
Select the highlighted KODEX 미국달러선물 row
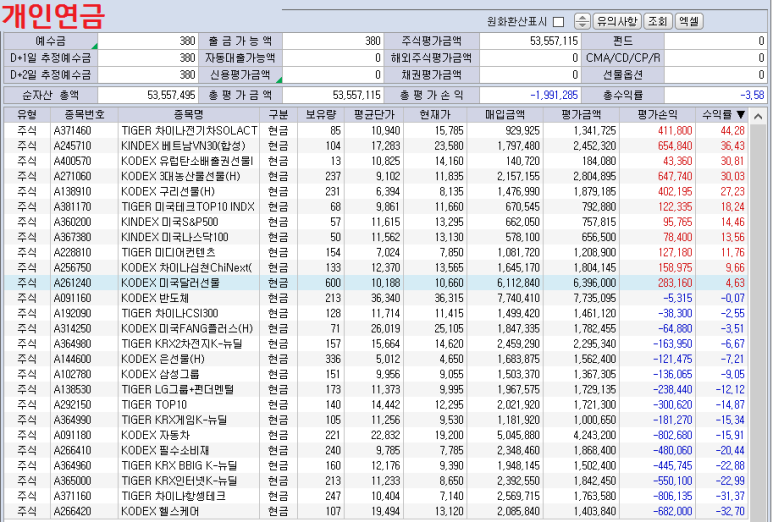[376, 283]
